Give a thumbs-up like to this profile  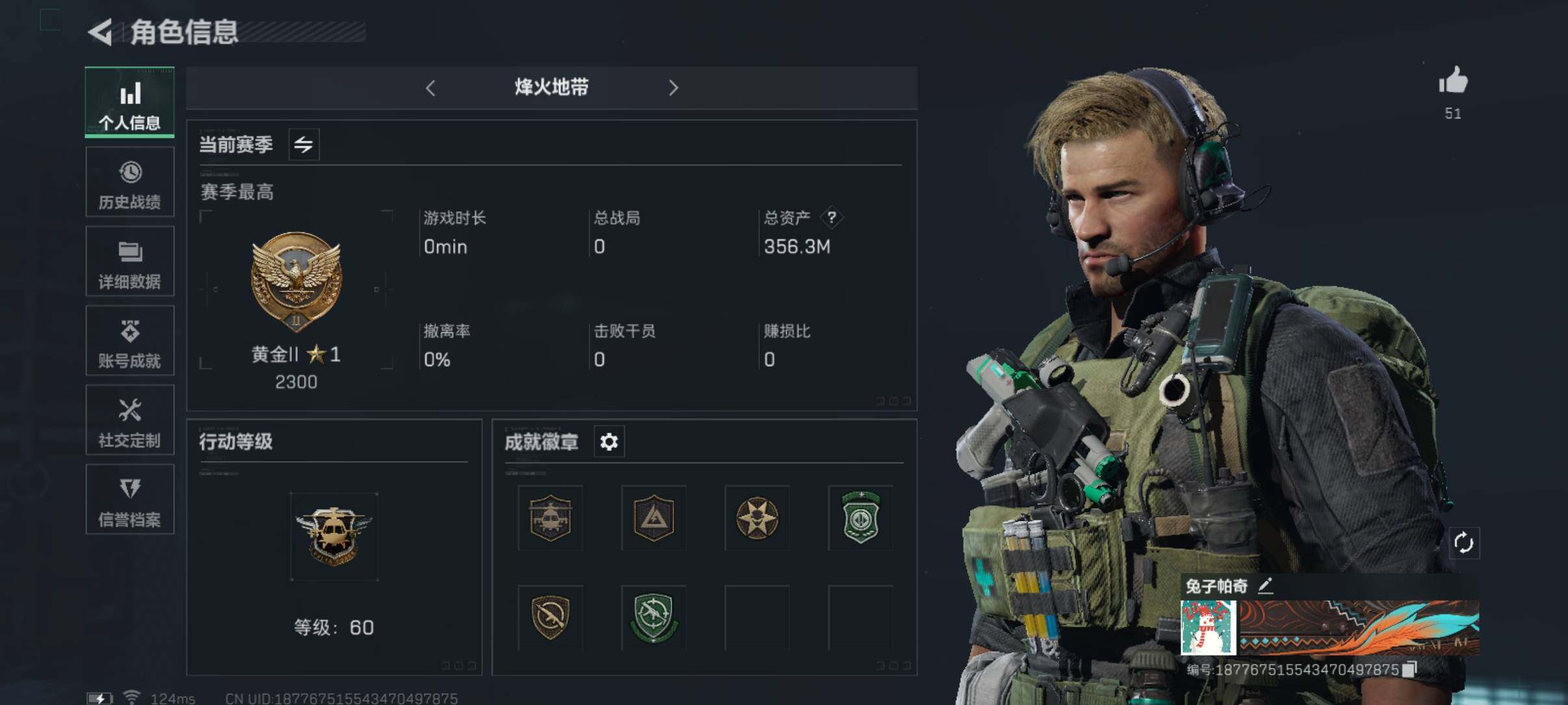coord(1453,81)
